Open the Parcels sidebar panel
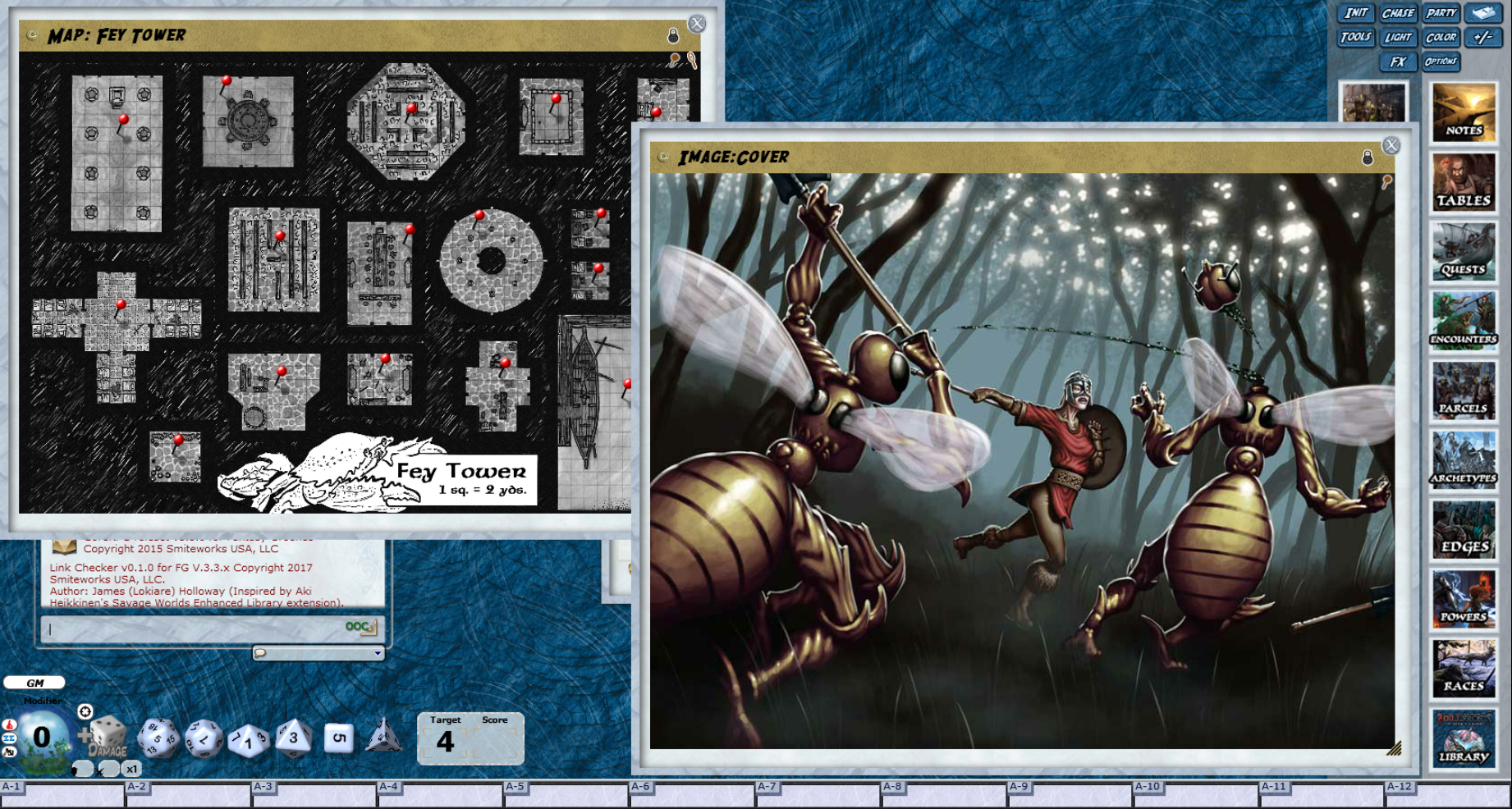This screenshot has height=809, width=1512. point(1465,389)
